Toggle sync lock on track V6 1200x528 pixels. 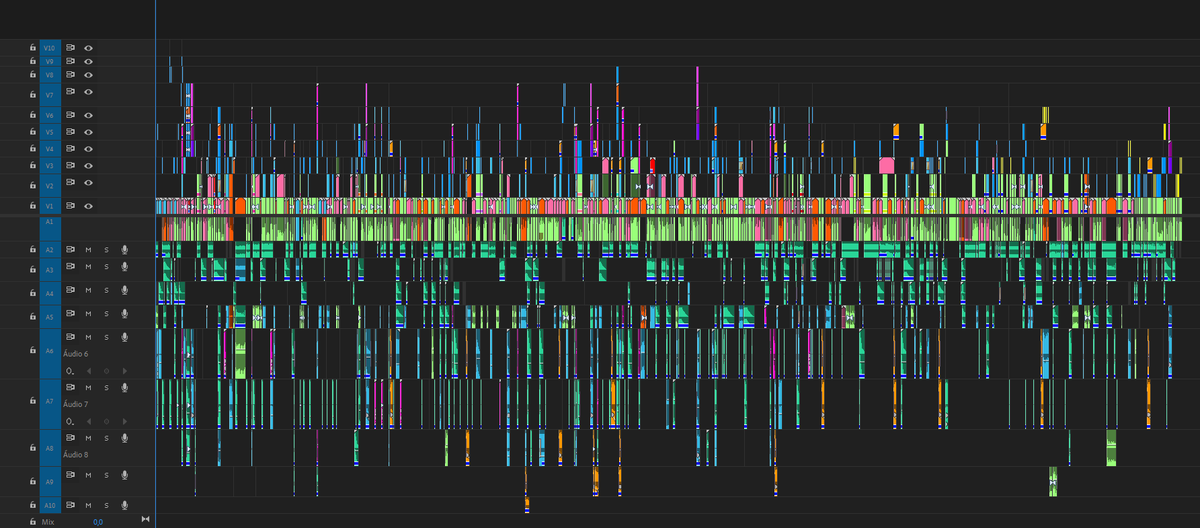tap(71, 115)
